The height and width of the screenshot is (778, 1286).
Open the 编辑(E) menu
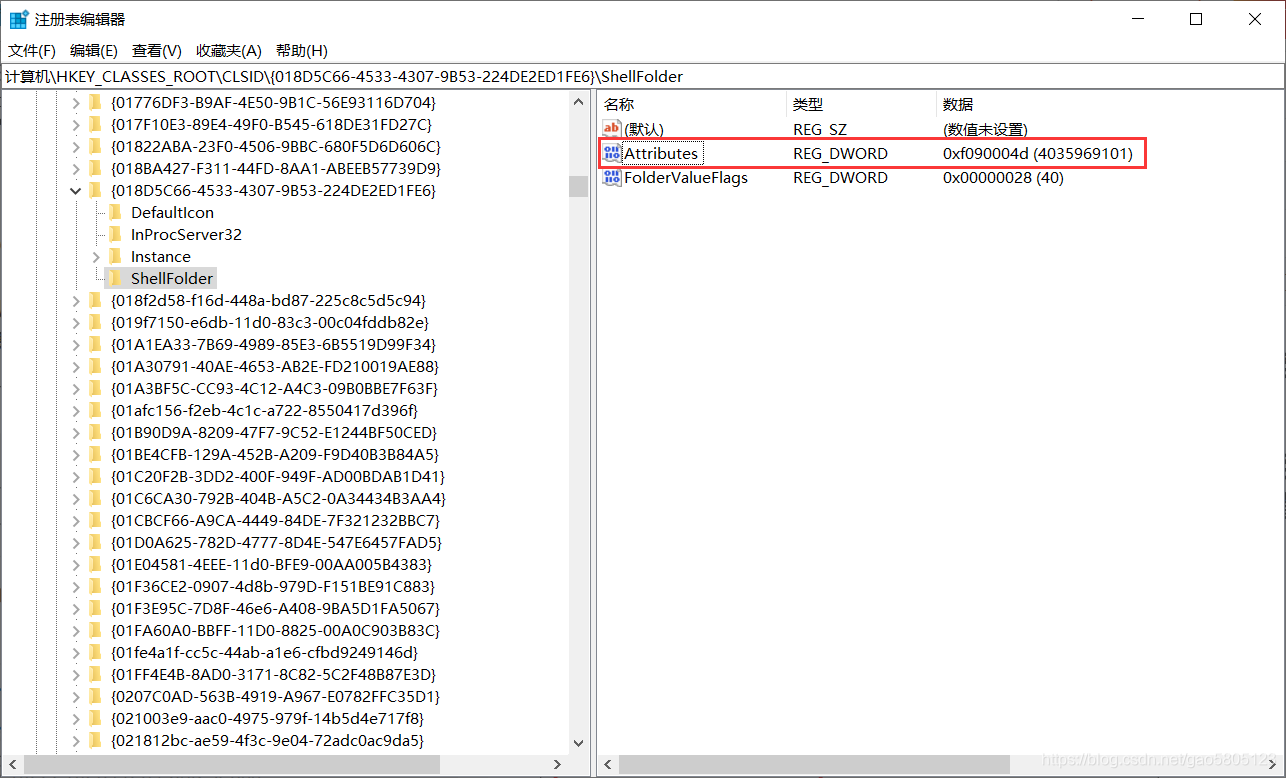(94, 50)
